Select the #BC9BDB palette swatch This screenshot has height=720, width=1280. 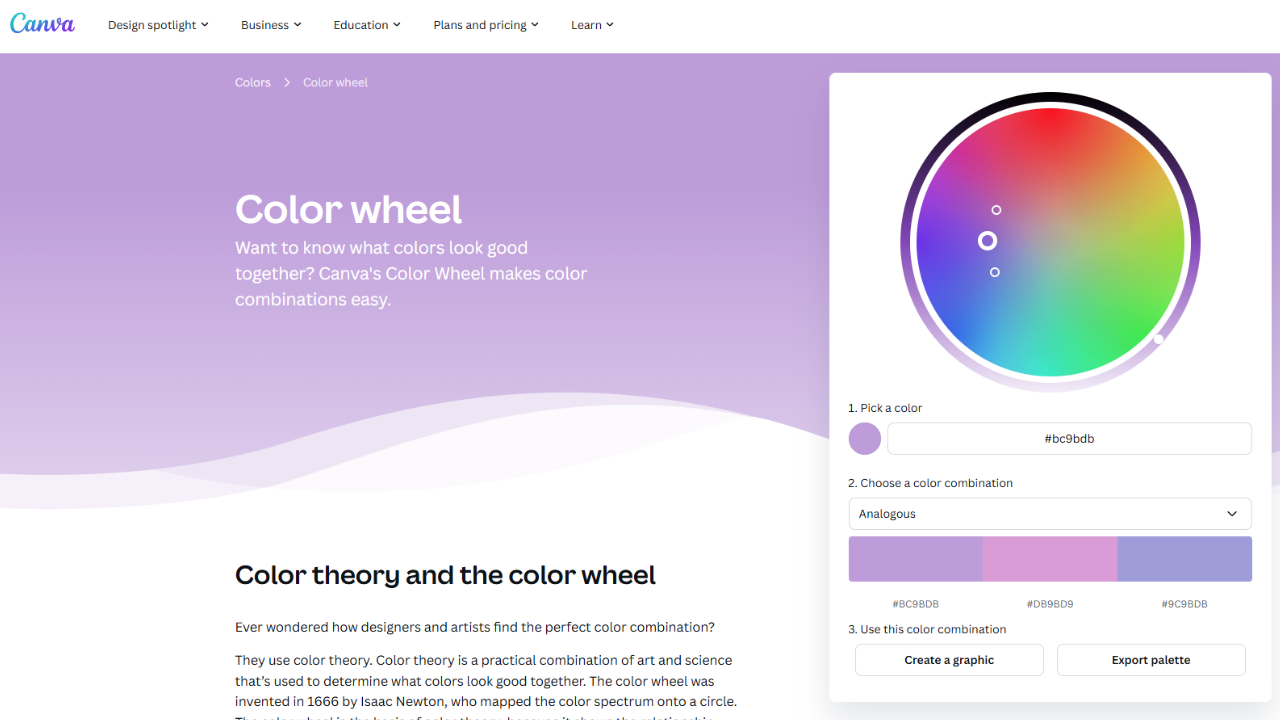pos(915,559)
